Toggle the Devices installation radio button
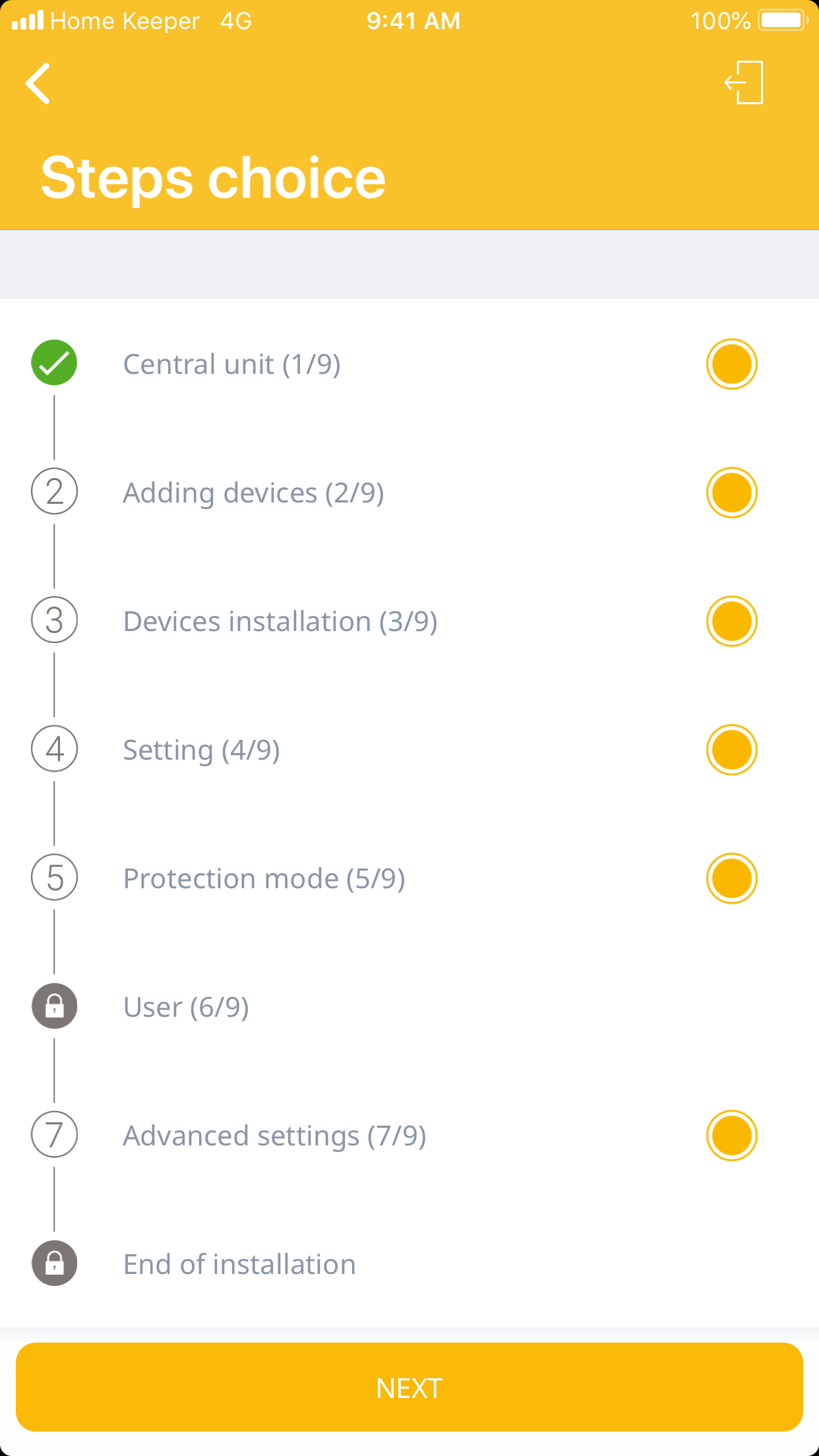The image size is (819, 1456). (x=731, y=621)
